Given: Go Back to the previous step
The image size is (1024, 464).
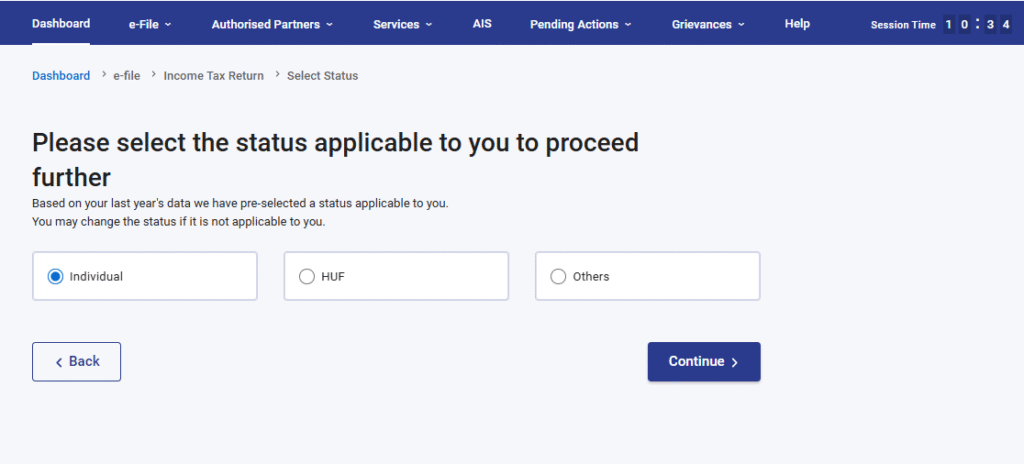Looking at the screenshot, I should pos(76,362).
